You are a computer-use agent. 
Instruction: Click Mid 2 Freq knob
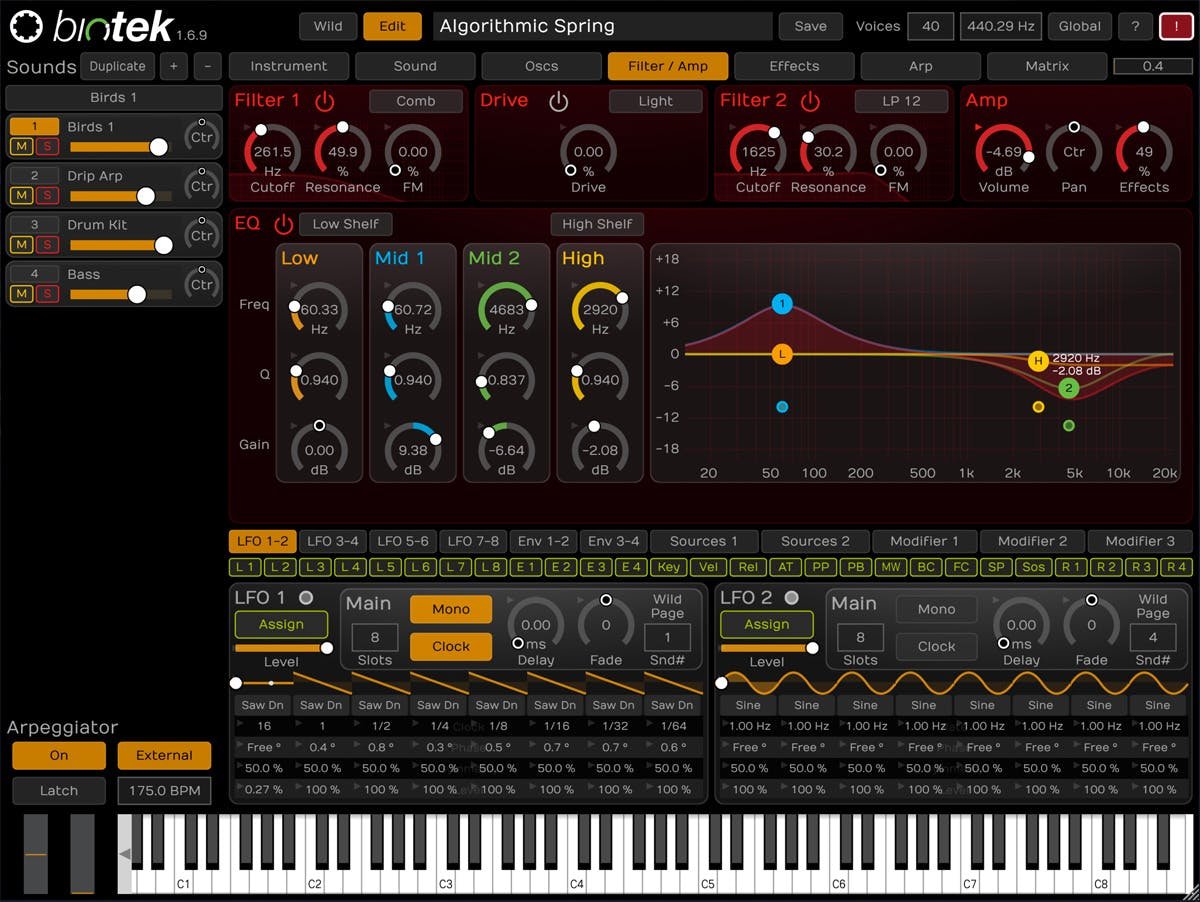[x=506, y=310]
